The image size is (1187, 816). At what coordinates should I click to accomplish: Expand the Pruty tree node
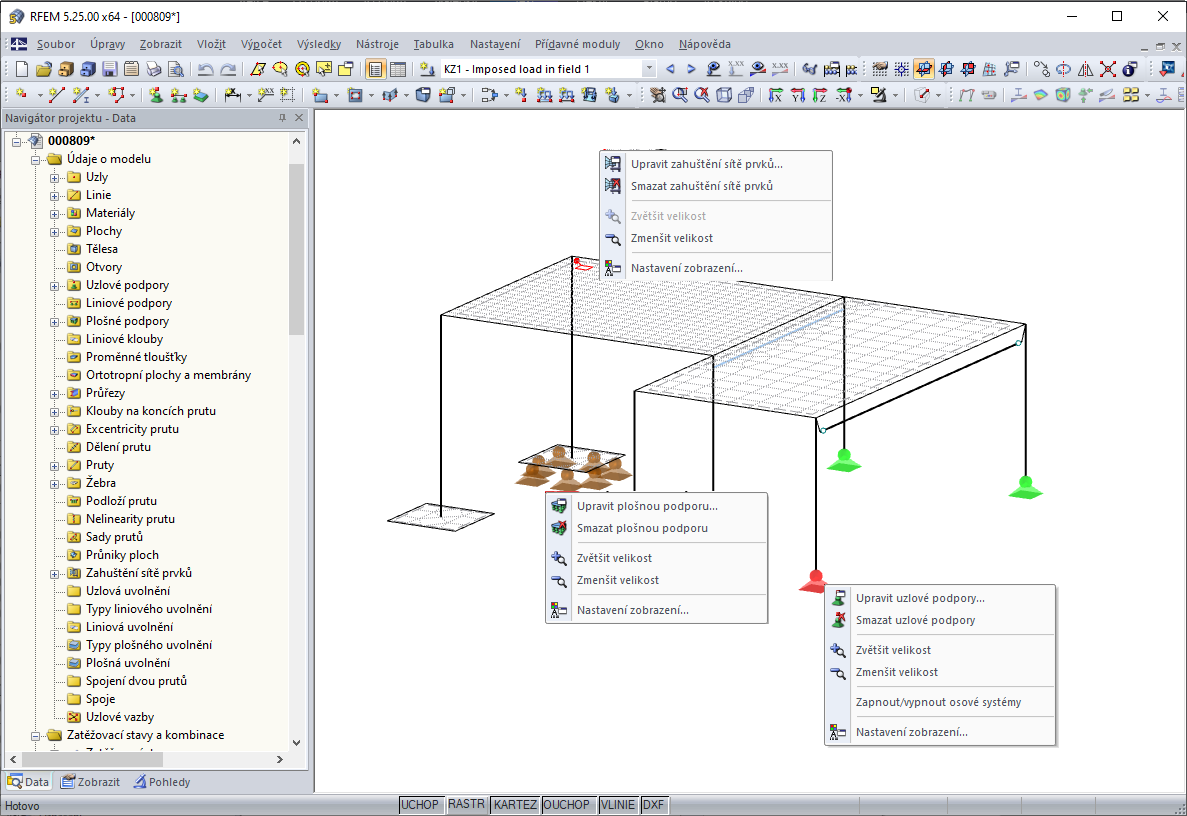point(55,466)
